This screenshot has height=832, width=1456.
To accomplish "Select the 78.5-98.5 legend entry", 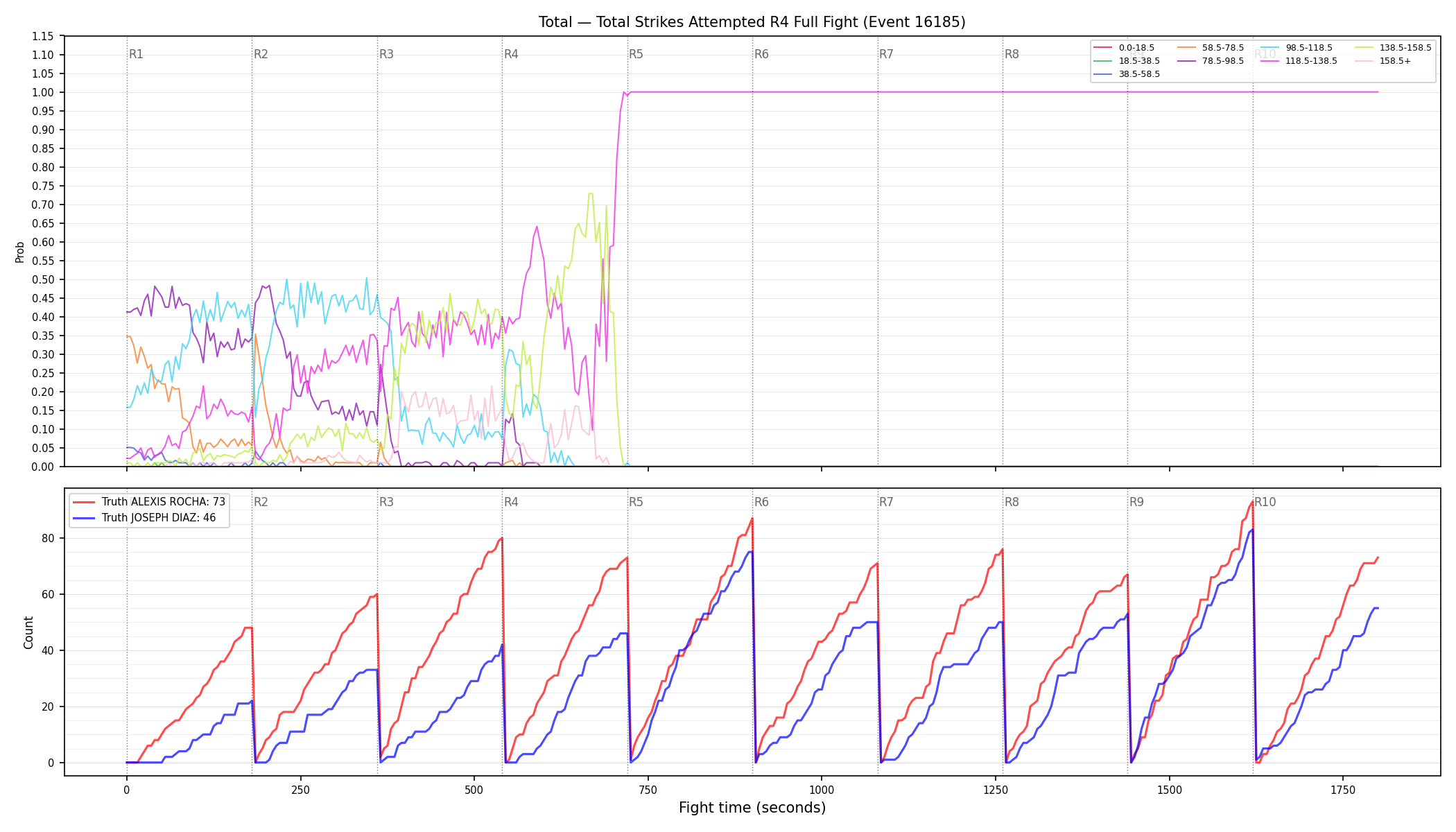I will [x=1211, y=61].
